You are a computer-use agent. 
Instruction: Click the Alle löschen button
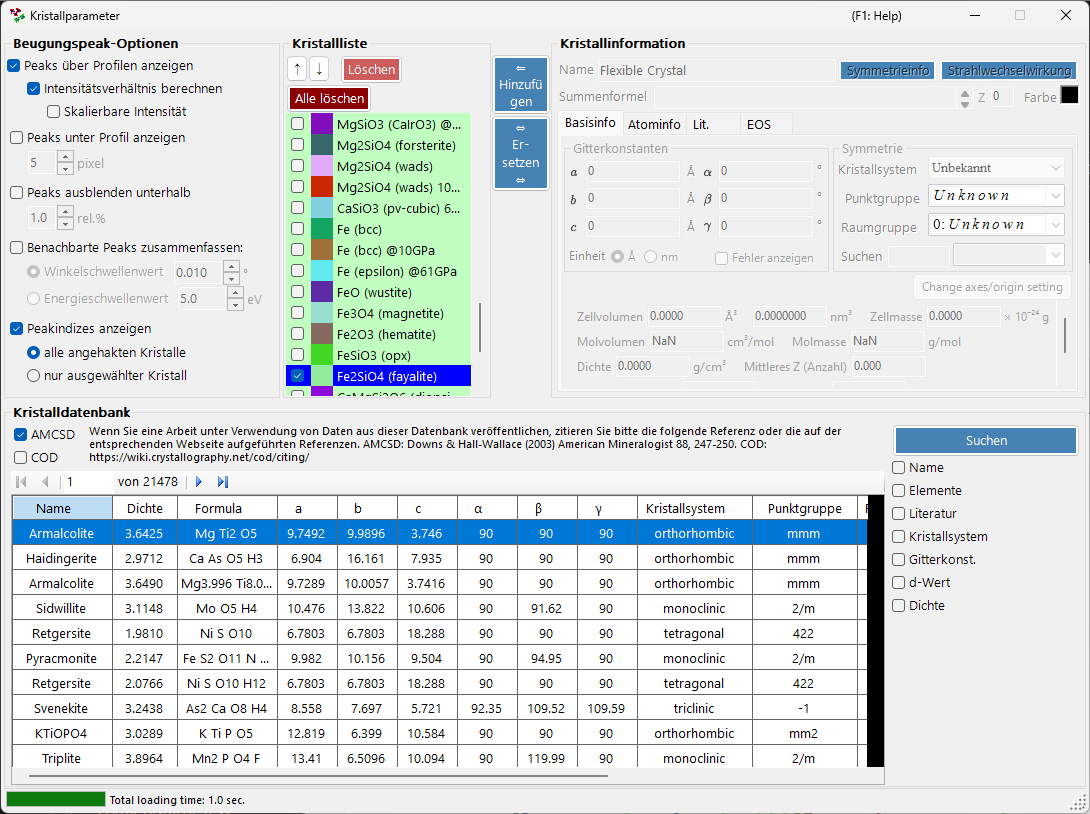coord(329,99)
